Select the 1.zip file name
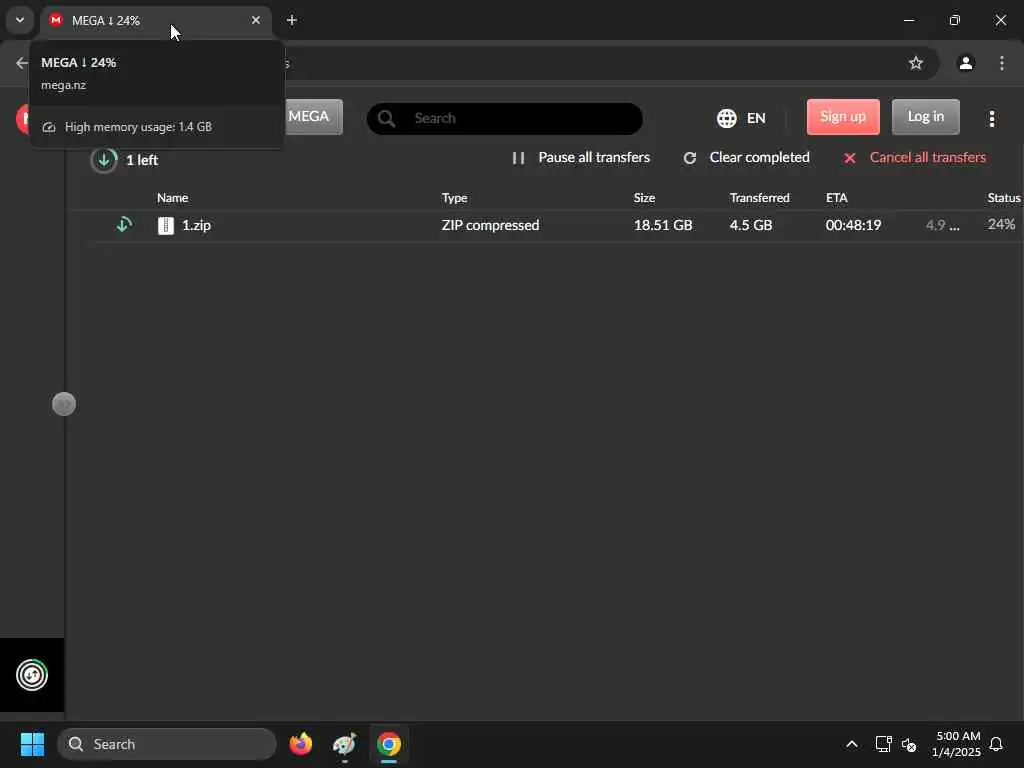This screenshot has width=1024, height=768. point(197,225)
